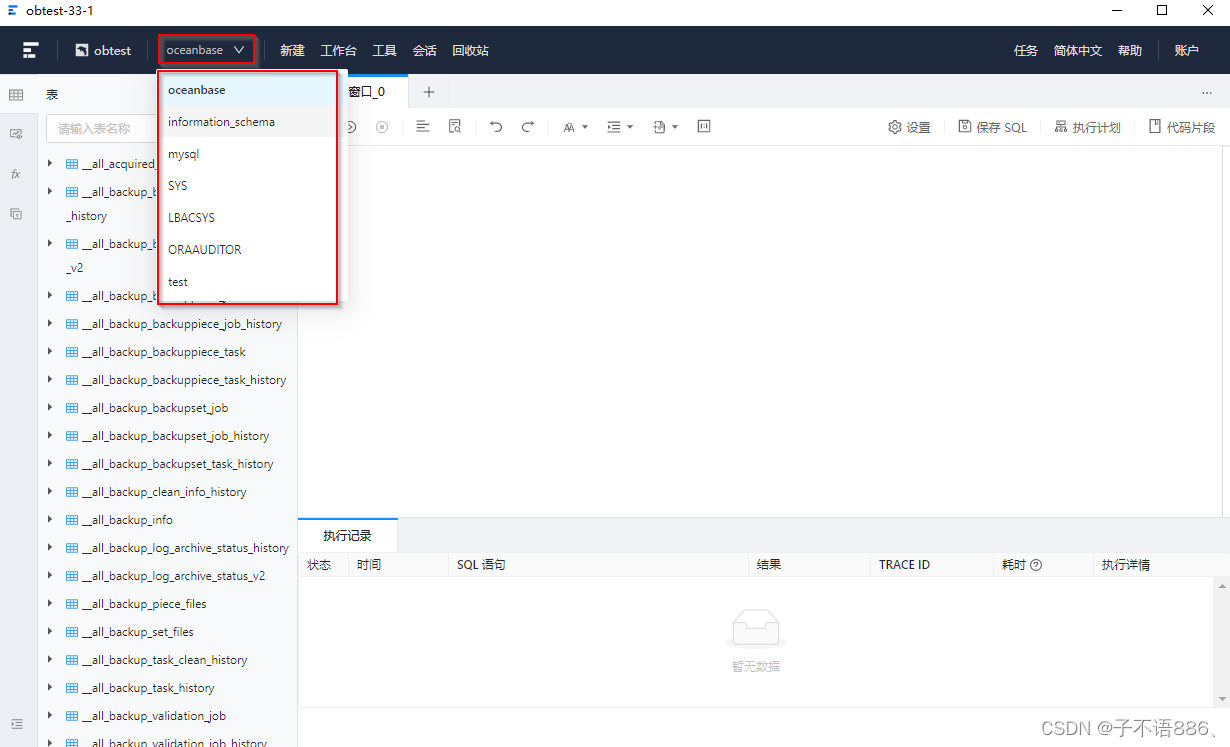
Task: Choose test from the database list
Action: [x=248, y=282]
